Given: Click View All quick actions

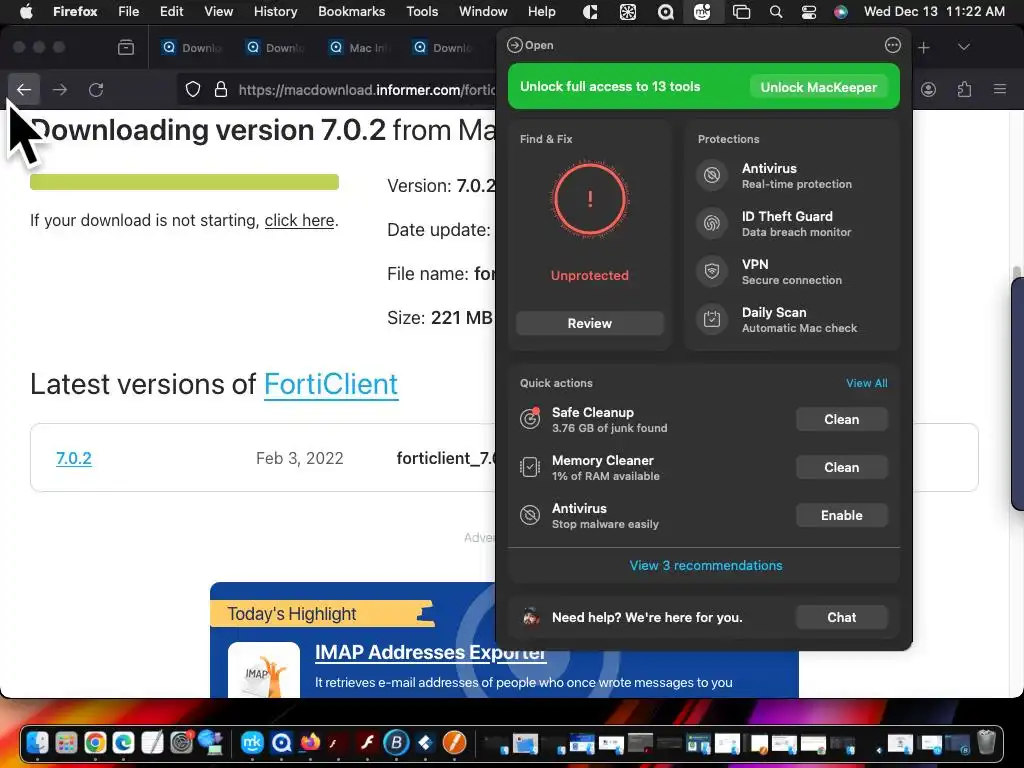Looking at the screenshot, I should [x=867, y=383].
